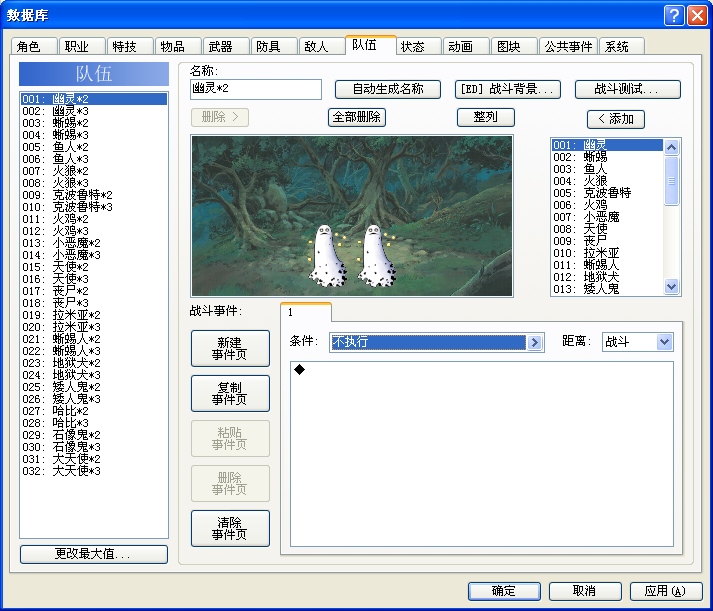Confirm with the 确定 button
Viewport: 713px width, 611px height.
point(504,591)
